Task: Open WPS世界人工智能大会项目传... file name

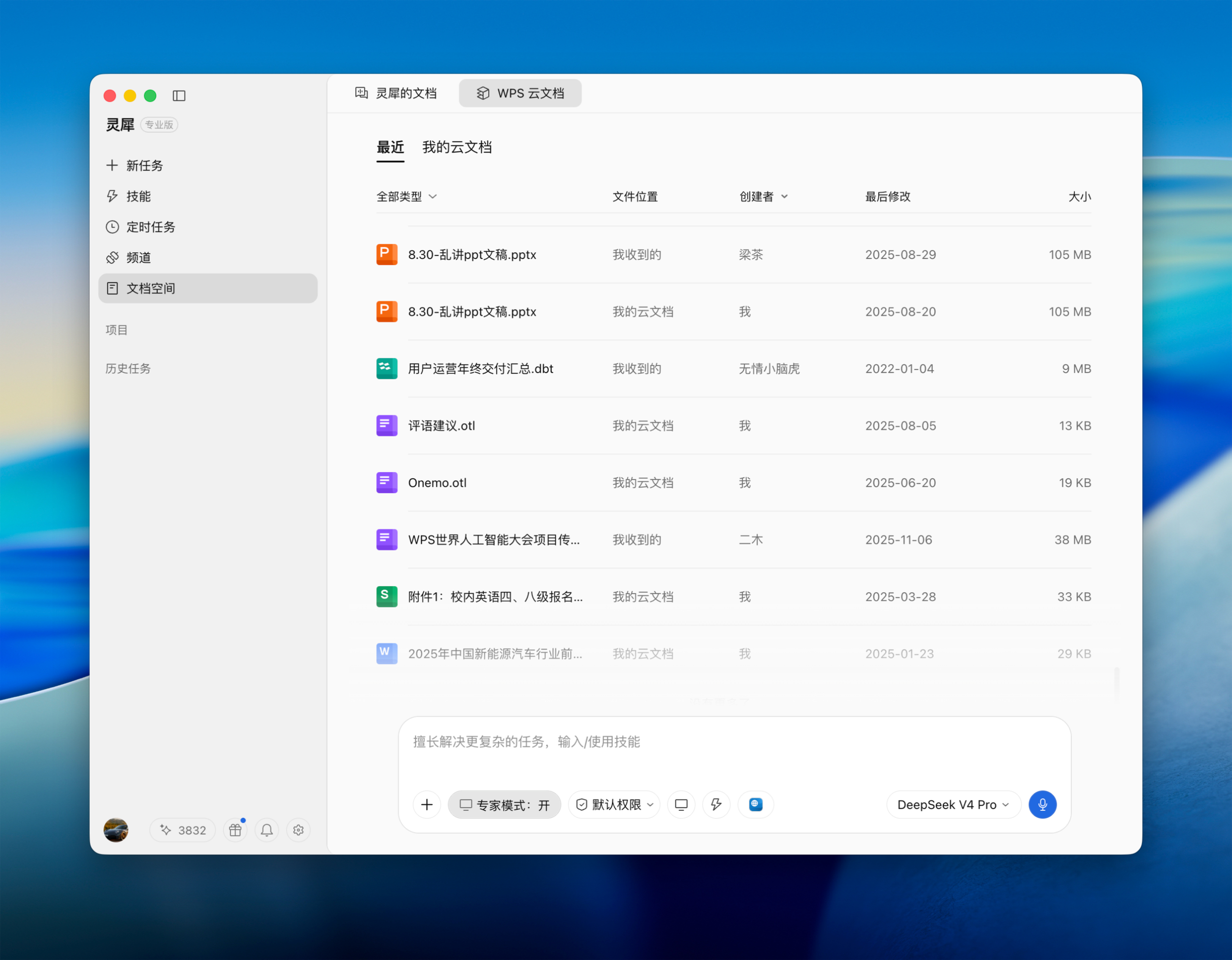Action: [494, 539]
